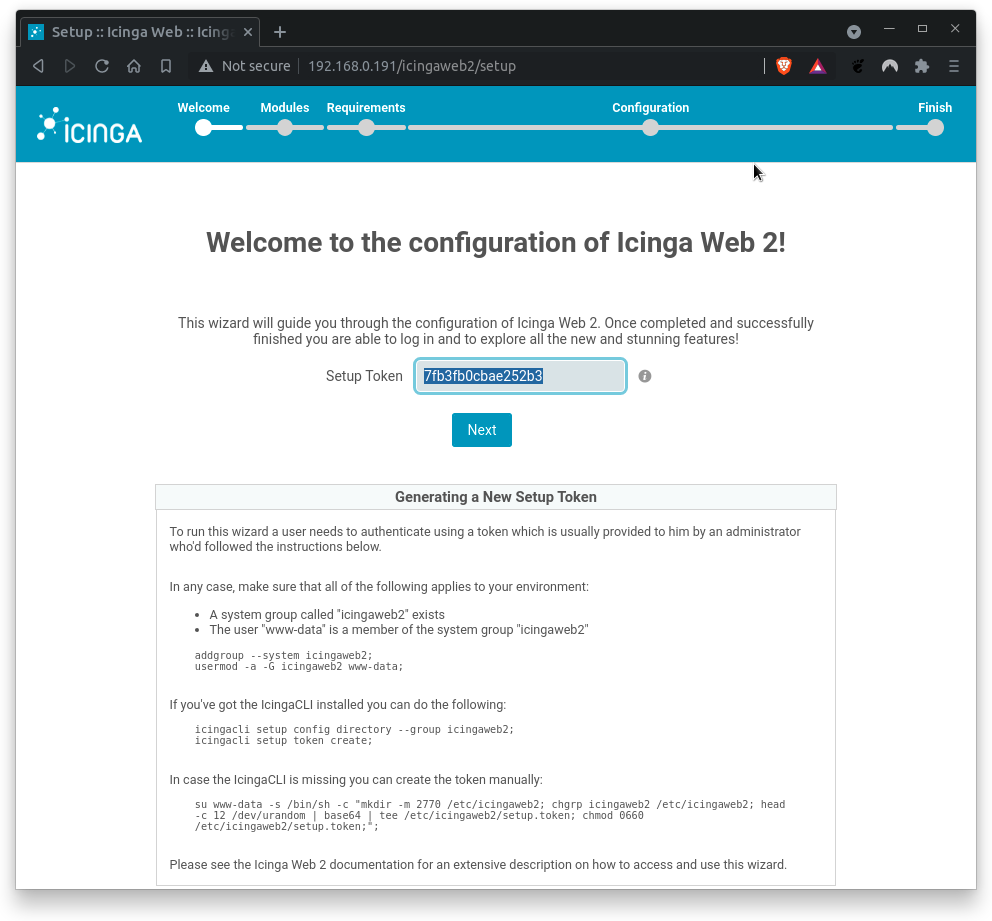Click the mountain-shaped extension icon

[889, 66]
